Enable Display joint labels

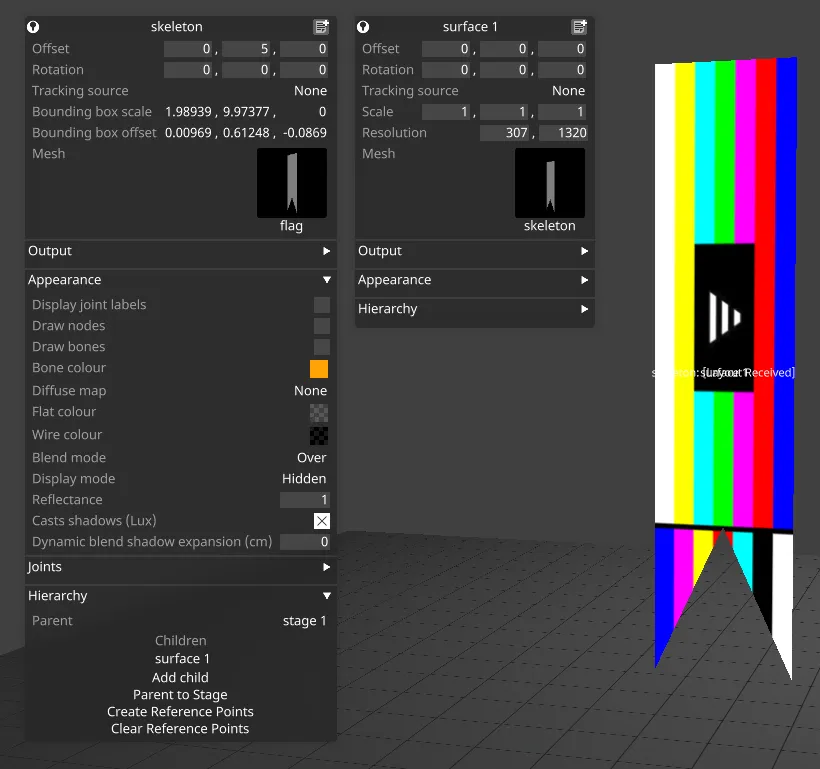321,304
